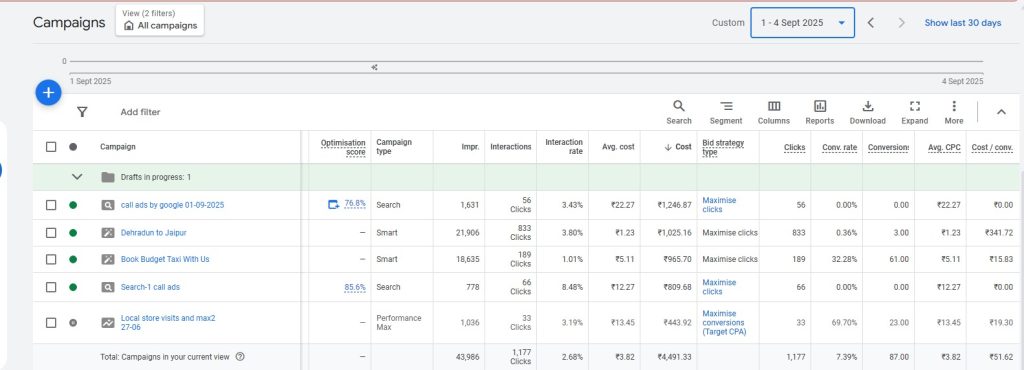Collapse the chart with the up chevron
This screenshot has height=370, width=1024.
(1001, 112)
